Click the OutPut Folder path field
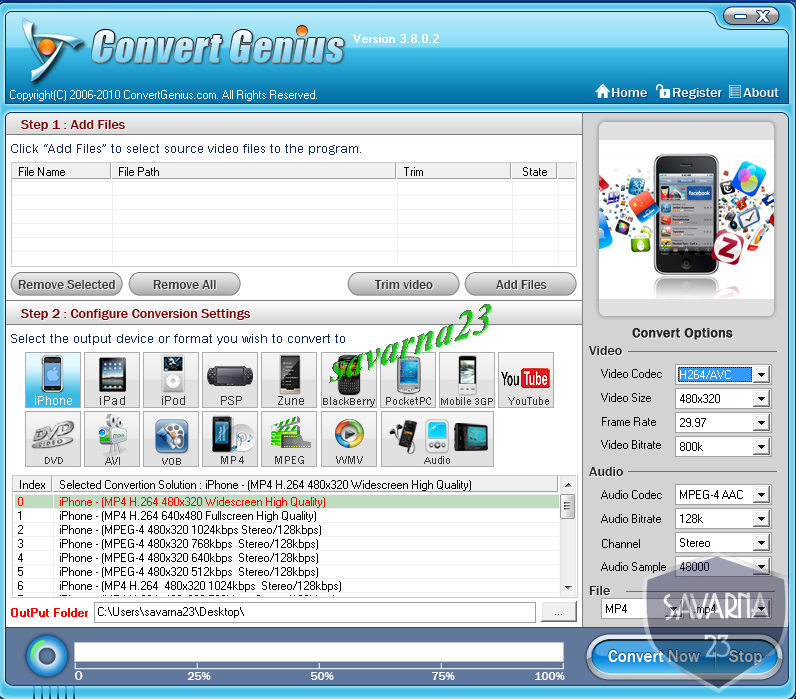Screen dimensions: 796x699 (x=315, y=612)
